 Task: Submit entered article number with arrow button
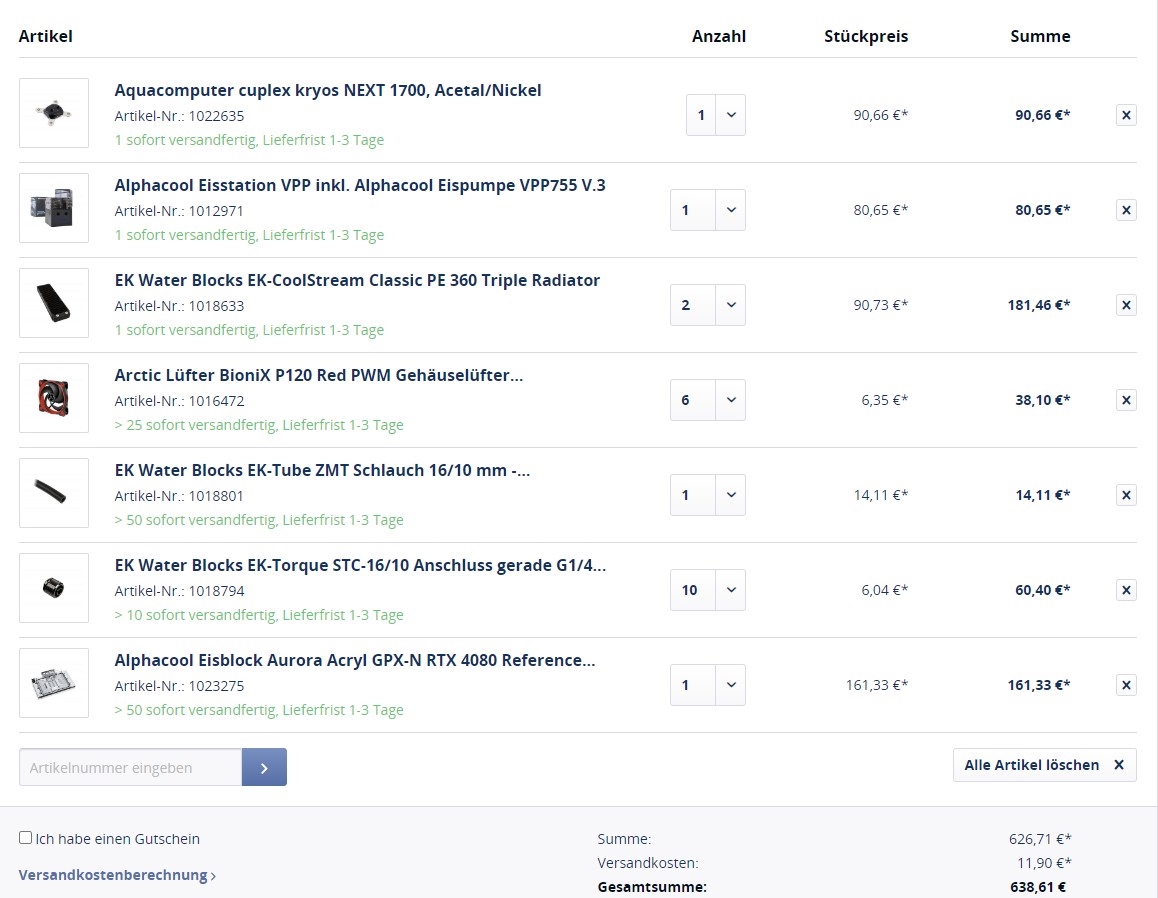click(264, 767)
